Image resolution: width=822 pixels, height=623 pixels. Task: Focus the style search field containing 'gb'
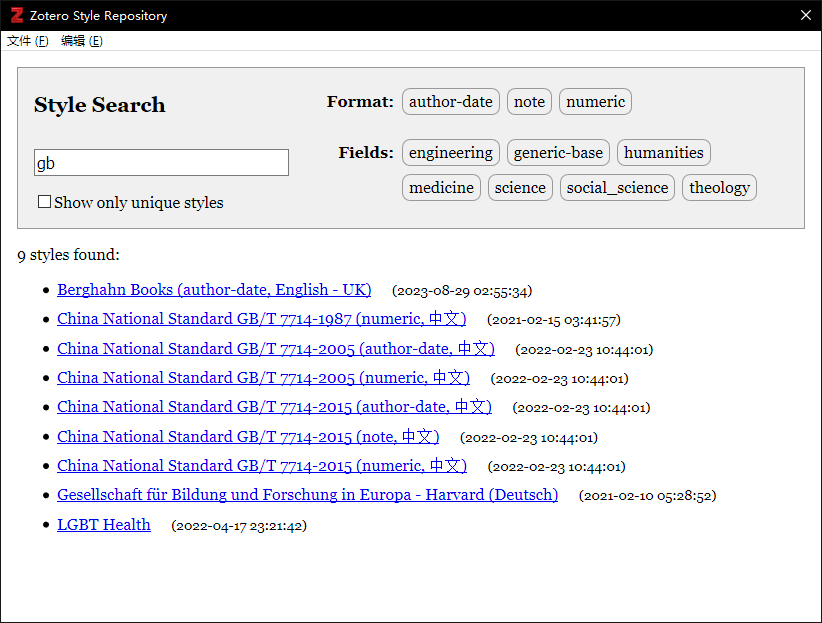click(161, 163)
